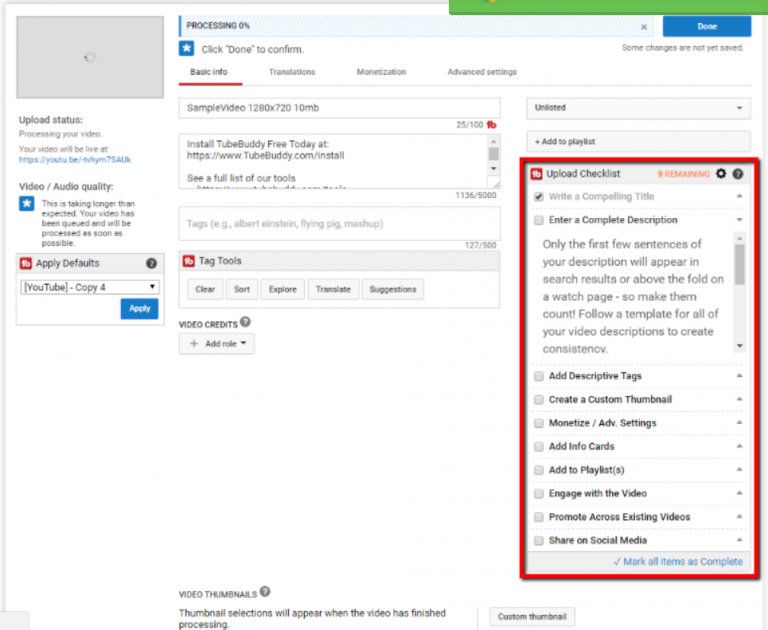The height and width of the screenshot is (630, 768).
Task: Open the Unlisted privacy dropdown
Action: tap(638, 108)
